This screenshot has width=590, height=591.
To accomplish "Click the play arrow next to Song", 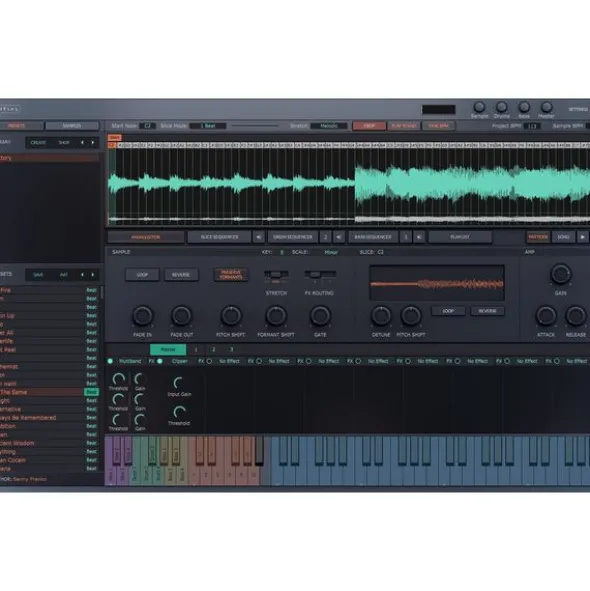I will [582, 237].
